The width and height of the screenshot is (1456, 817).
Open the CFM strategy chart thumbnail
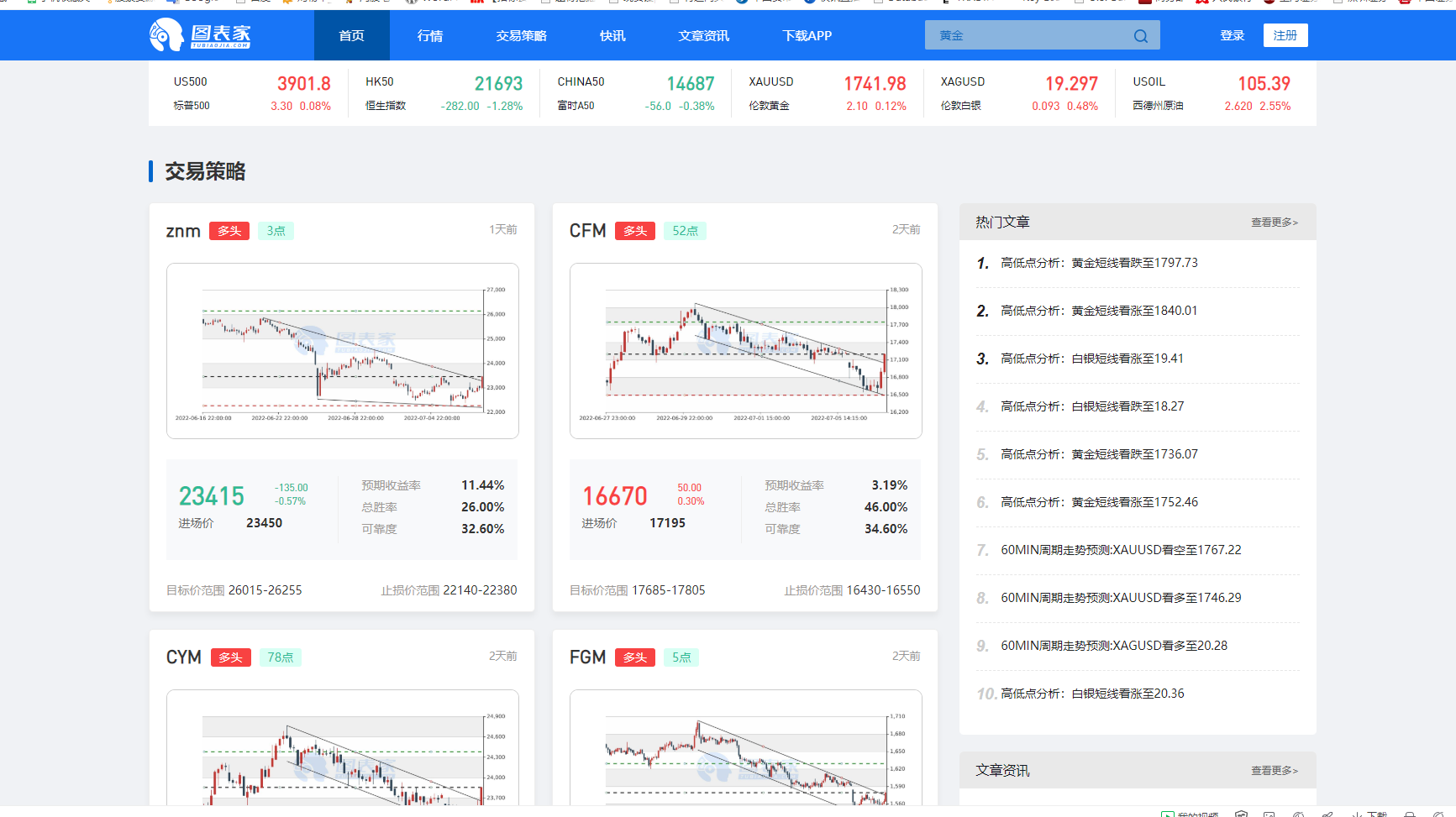pyautogui.click(x=745, y=351)
